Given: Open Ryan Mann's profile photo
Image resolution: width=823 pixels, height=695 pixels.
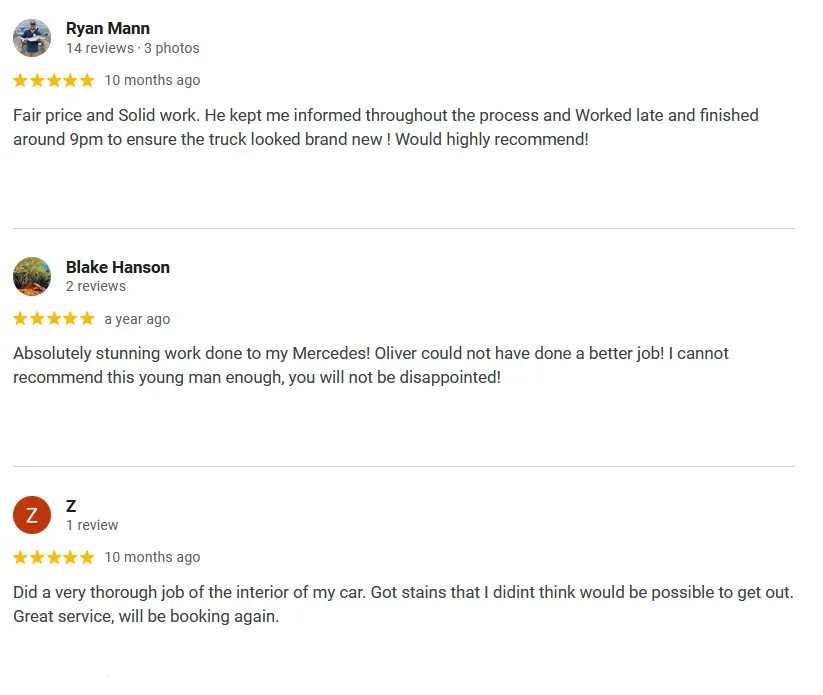Looking at the screenshot, I should click(32, 38).
